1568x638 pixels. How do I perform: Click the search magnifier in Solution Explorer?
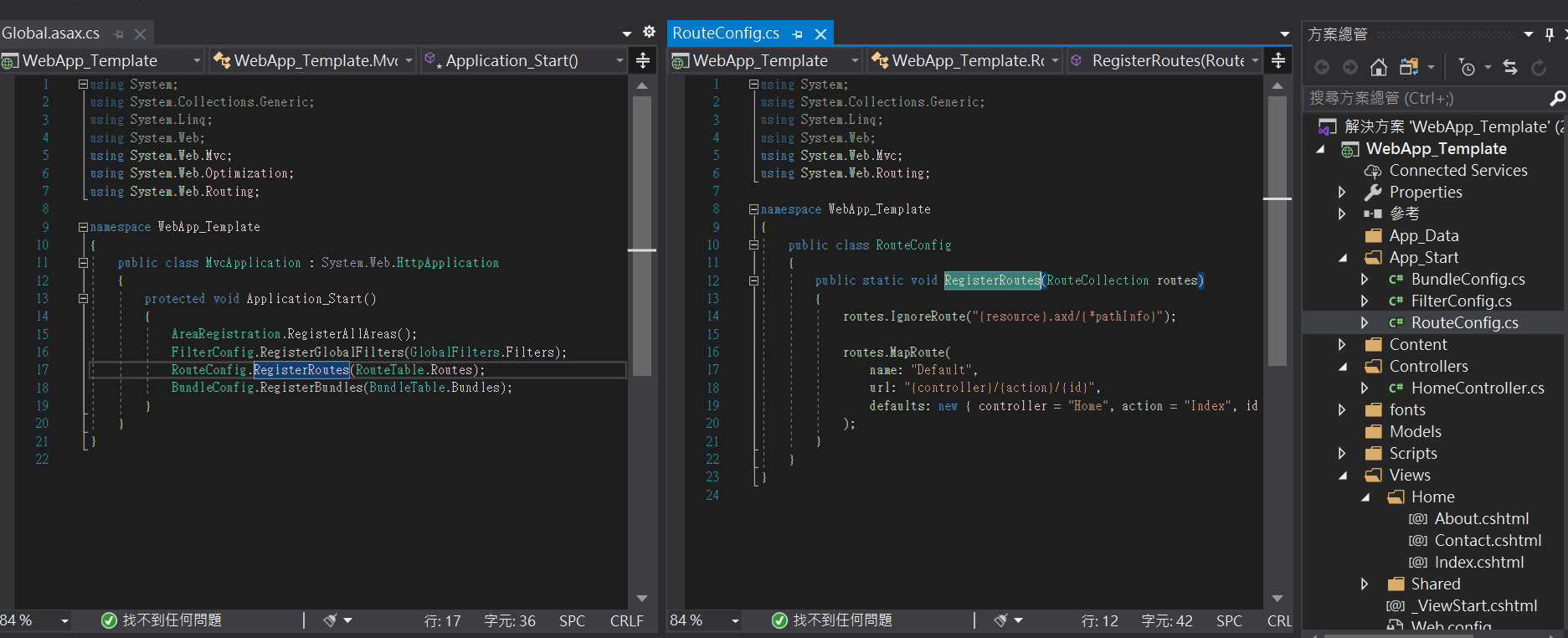(1557, 98)
